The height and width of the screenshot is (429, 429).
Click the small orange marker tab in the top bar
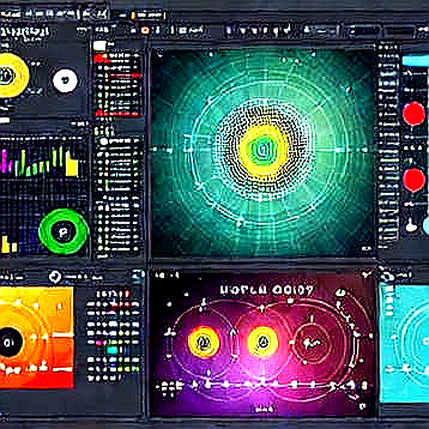pos(133,15)
